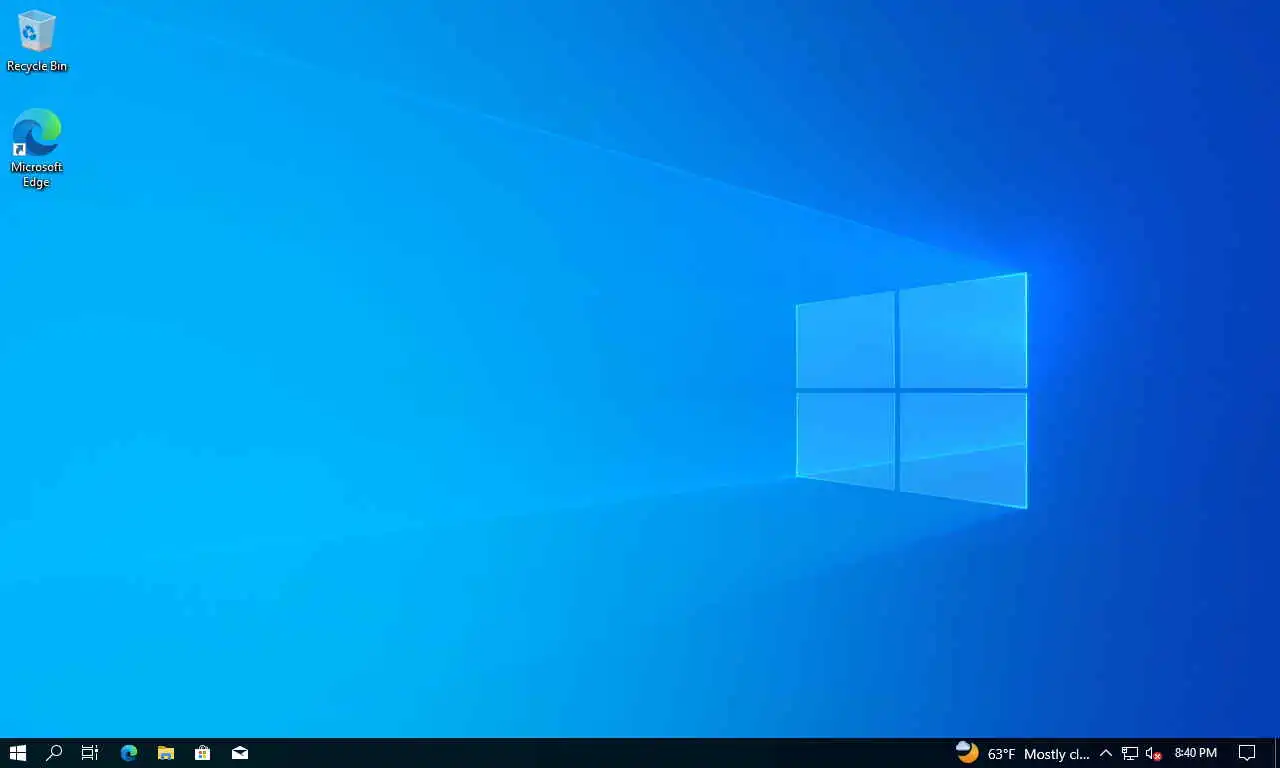Image resolution: width=1280 pixels, height=768 pixels.
Task: Open the Windows Start menu
Action: [17, 753]
